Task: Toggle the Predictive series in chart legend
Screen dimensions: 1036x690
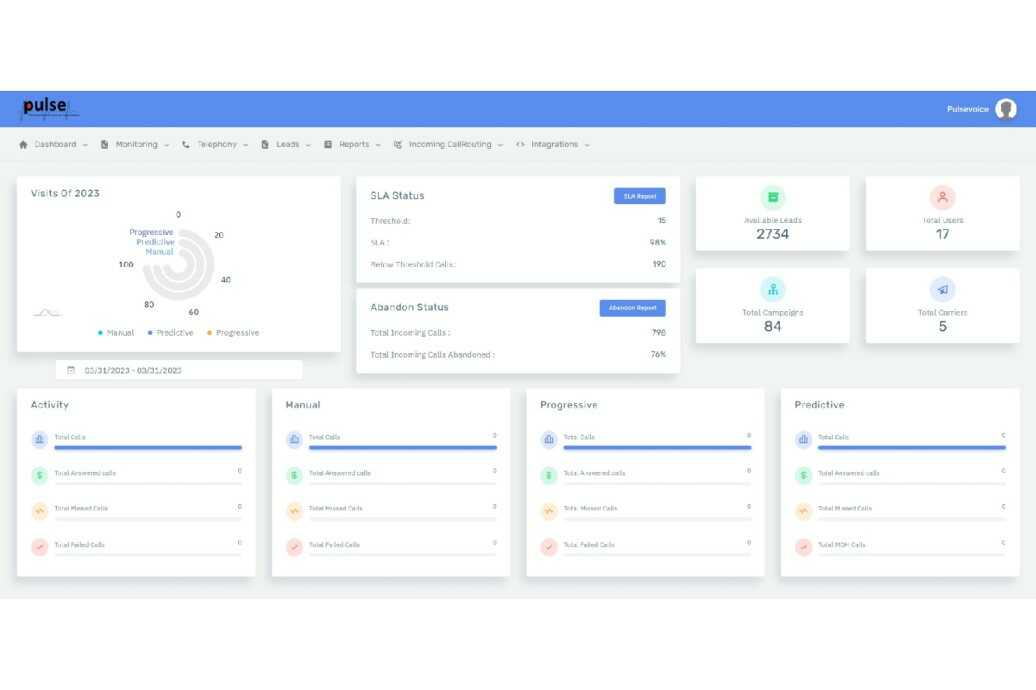Action: pos(171,332)
